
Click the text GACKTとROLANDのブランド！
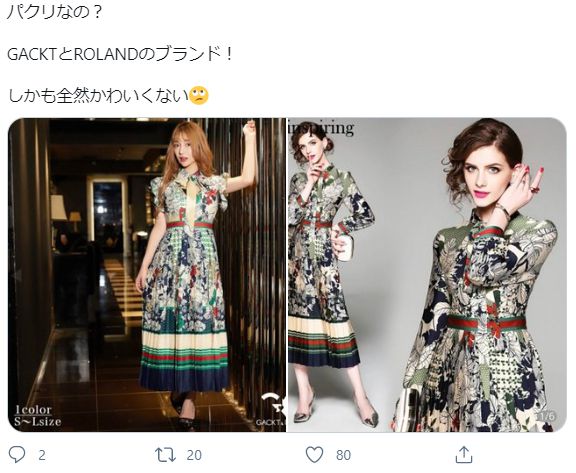(x=120, y=55)
